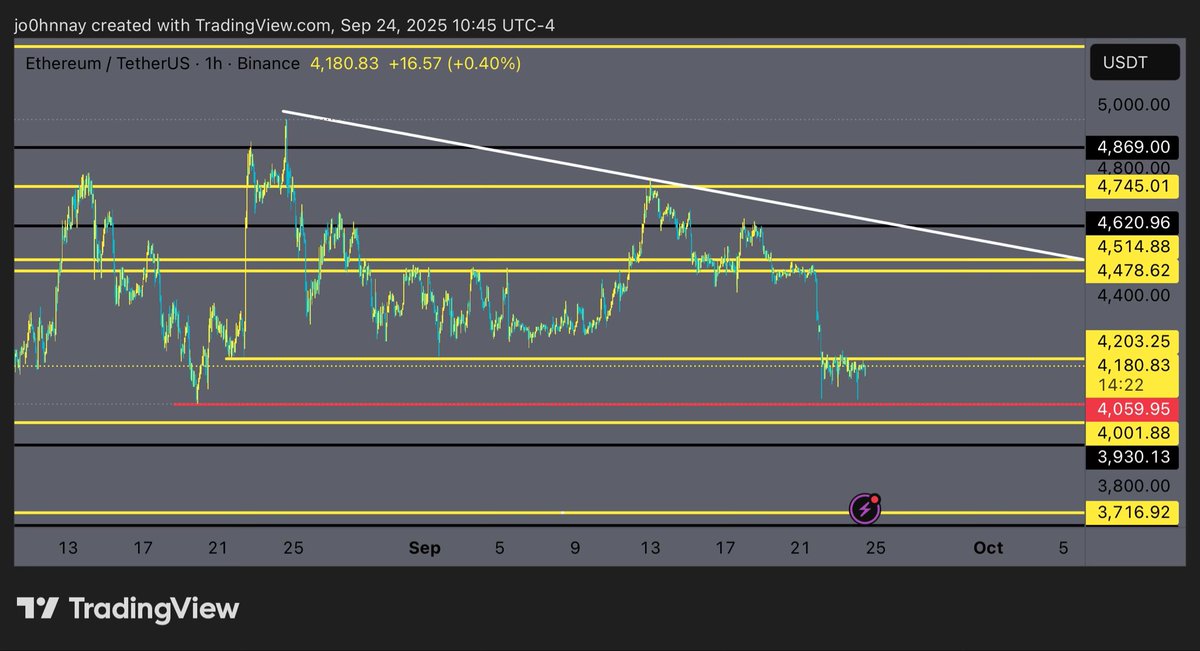Click the 4,203.25 price label
This screenshot has height=651, width=1200.
[x=1134, y=342]
